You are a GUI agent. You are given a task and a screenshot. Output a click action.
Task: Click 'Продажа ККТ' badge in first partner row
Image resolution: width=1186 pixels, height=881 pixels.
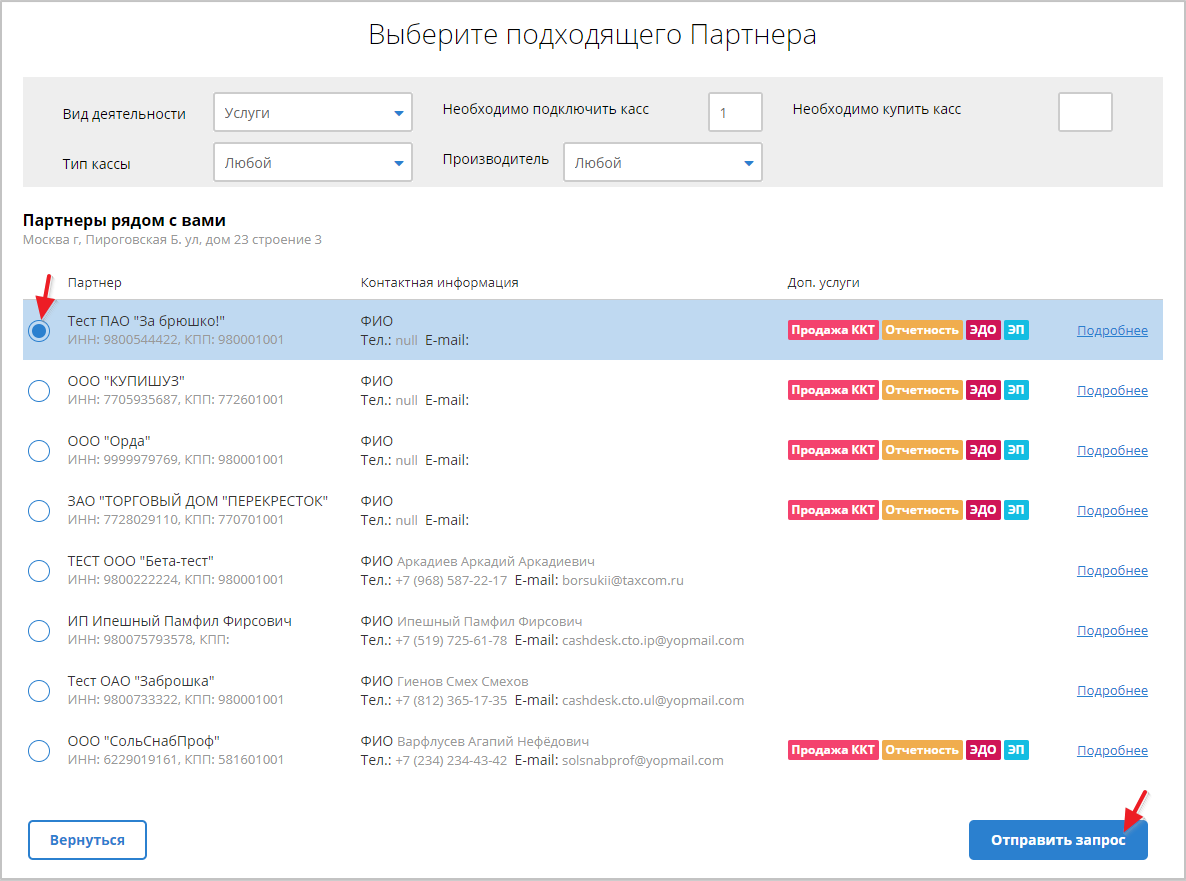click(833, 330)
